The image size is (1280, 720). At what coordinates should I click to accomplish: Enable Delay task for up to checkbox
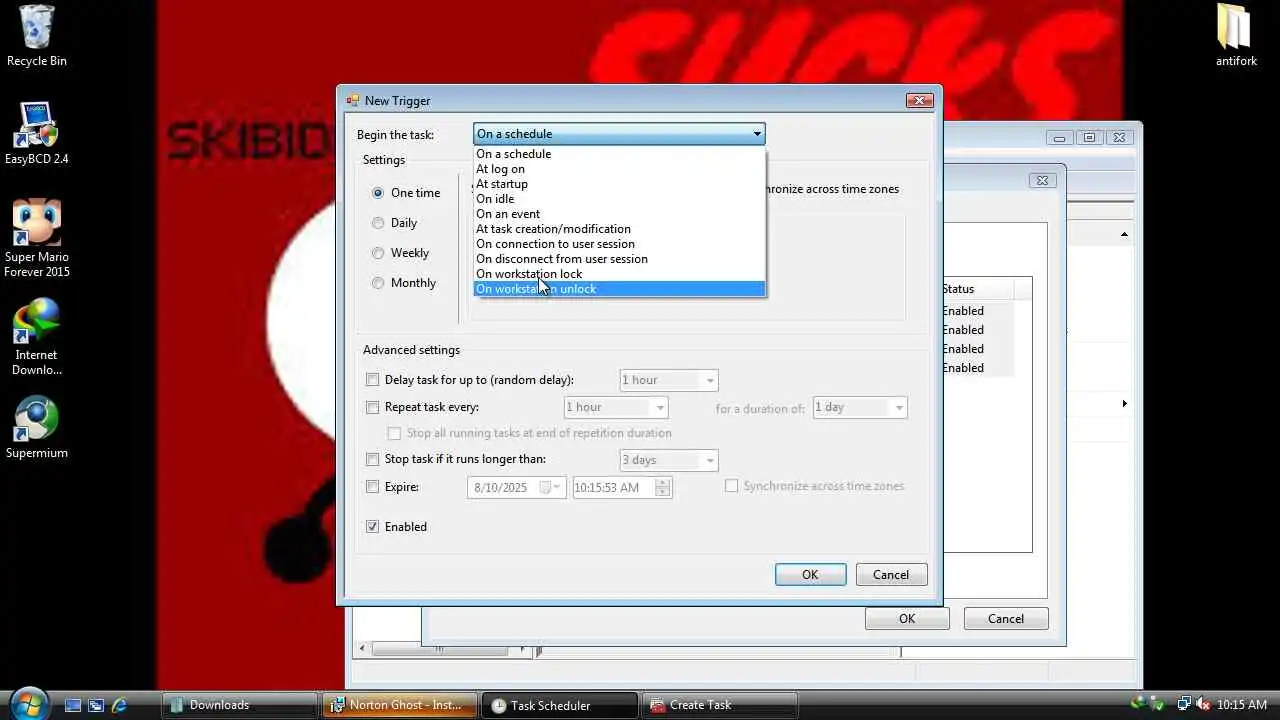click(373, 380)
